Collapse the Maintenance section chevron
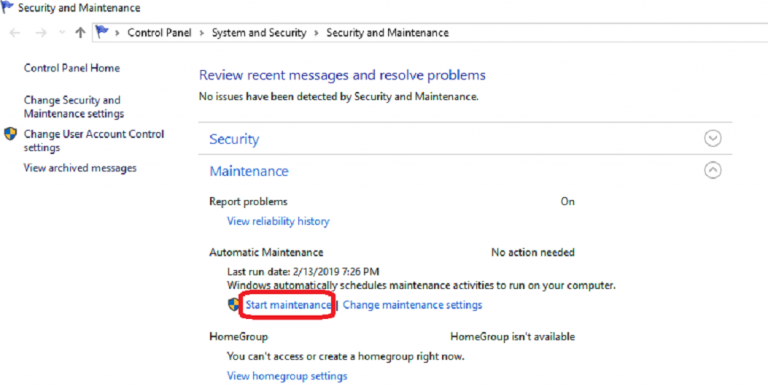The height and width of the screenshot is (389, 768). (713, 170)
